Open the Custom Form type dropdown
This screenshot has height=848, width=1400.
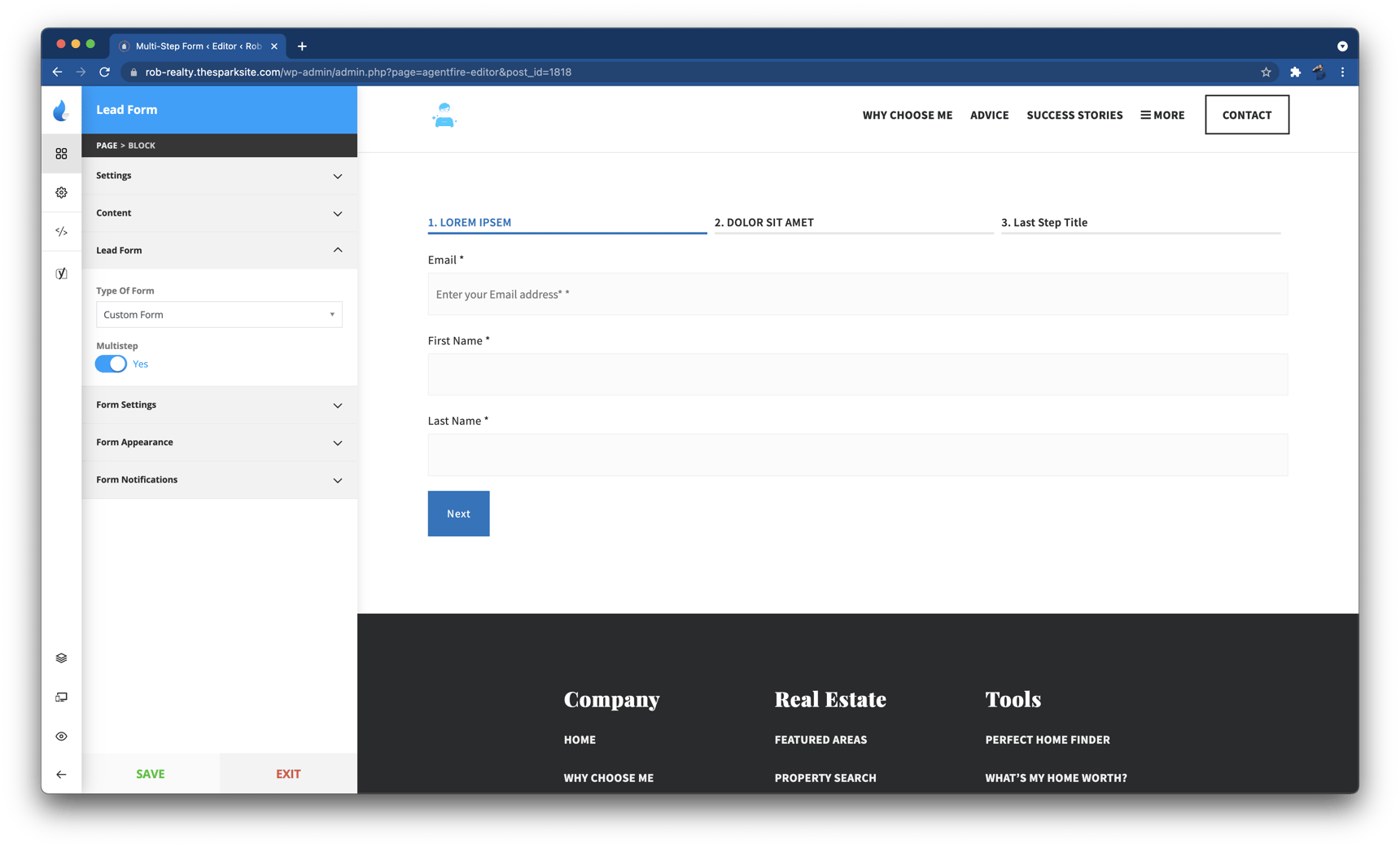(x=218, y=314)
